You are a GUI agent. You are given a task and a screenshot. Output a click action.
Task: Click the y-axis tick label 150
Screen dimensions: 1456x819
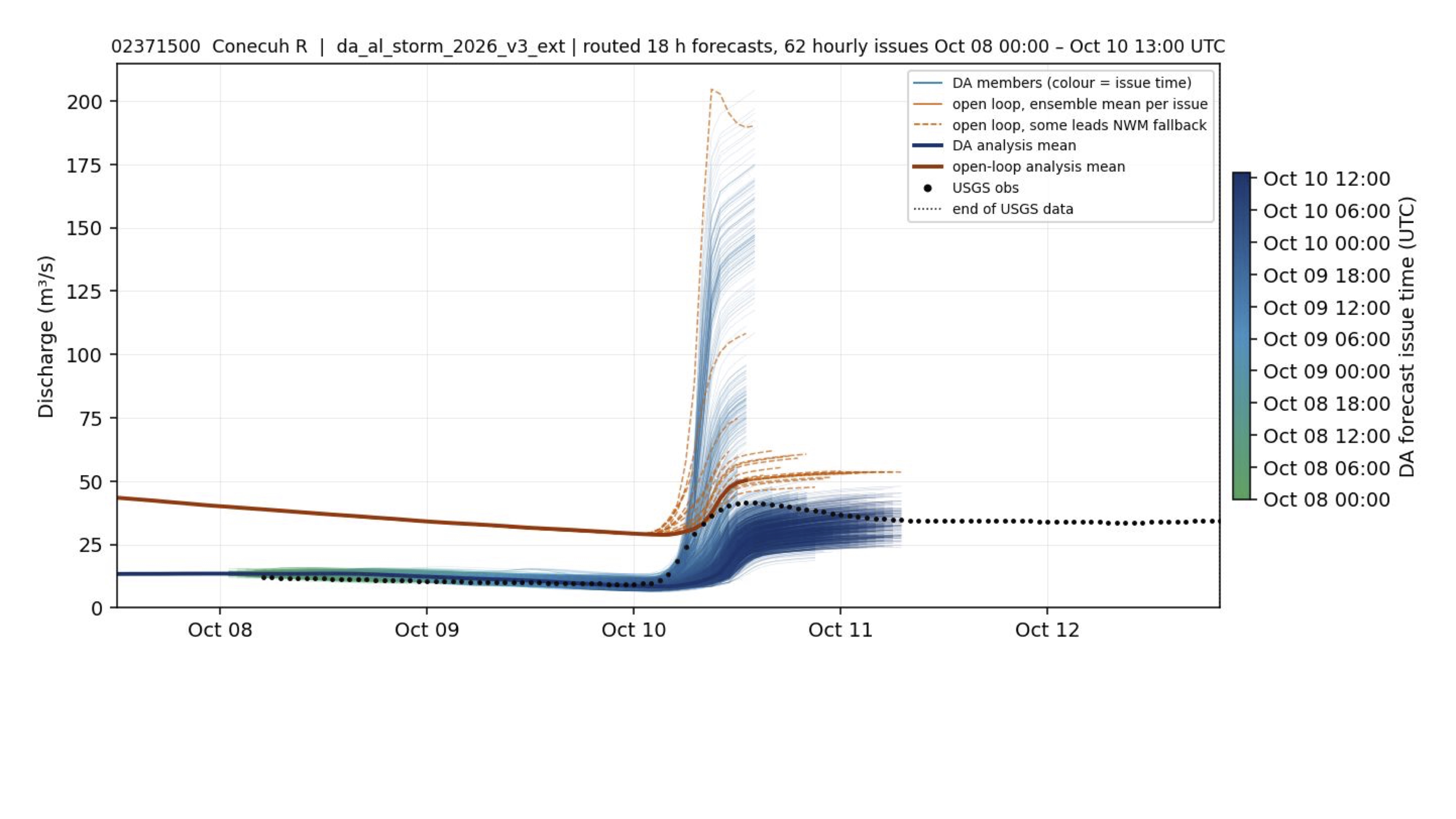[x=85, y=229]
